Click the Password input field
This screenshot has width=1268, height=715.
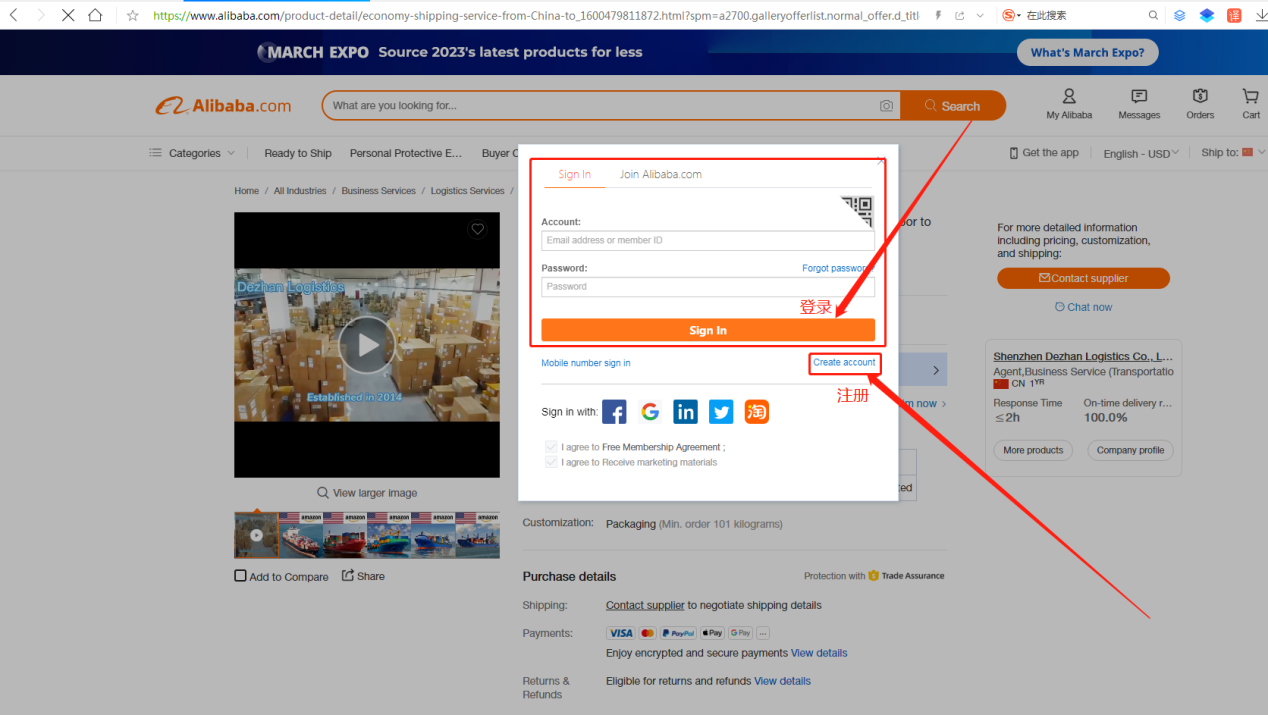tap(708, 286)
